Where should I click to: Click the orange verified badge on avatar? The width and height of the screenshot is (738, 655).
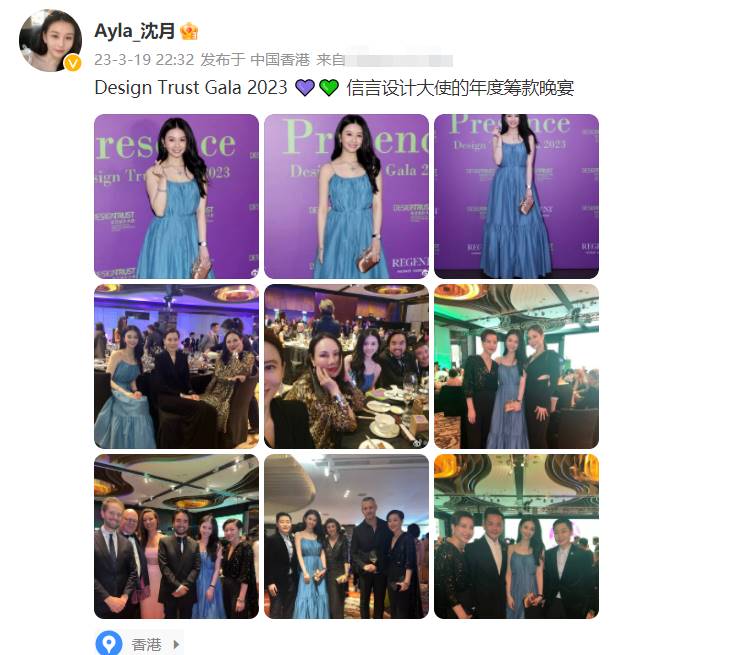pyautogui.click(x=72, y=63)
